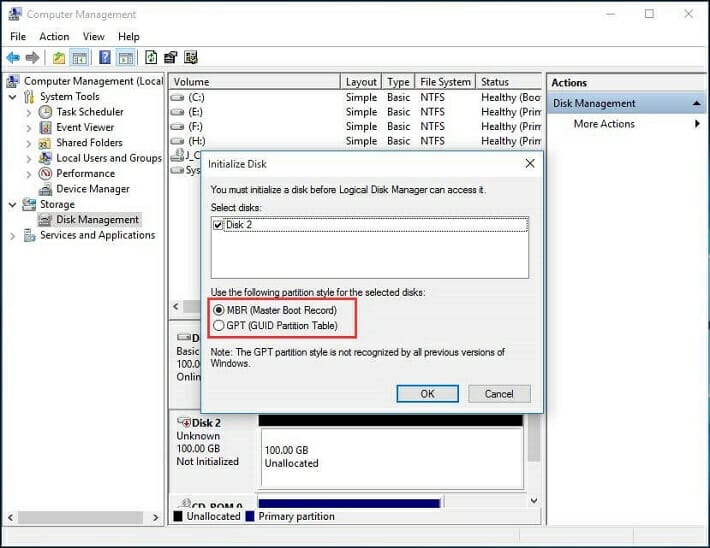This screenshot has height=548, width=710.
Task: Click the drive icon for volume (C:)
Action: 177,97
